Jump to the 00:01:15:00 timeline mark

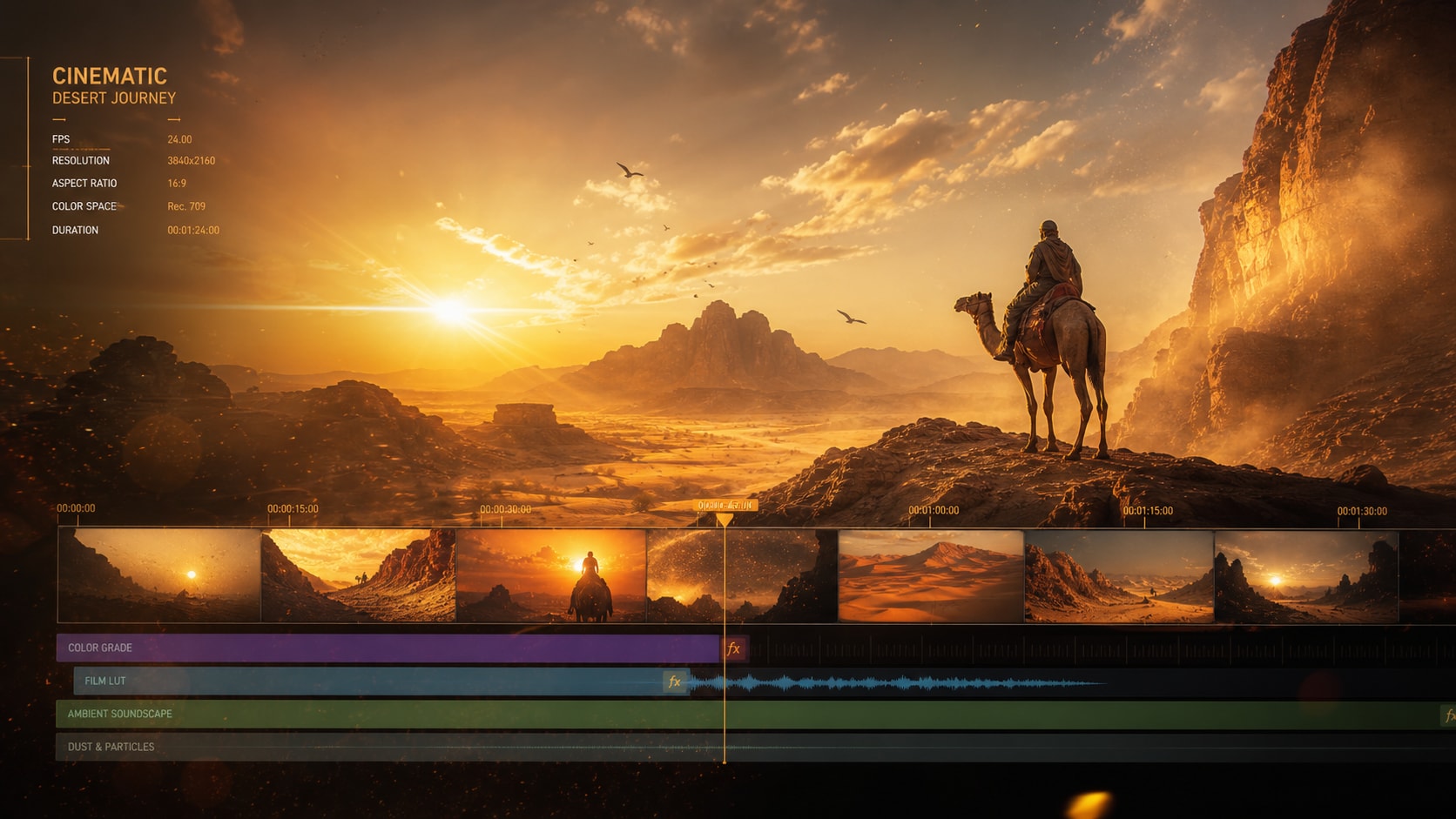[x=1148, y=511]
